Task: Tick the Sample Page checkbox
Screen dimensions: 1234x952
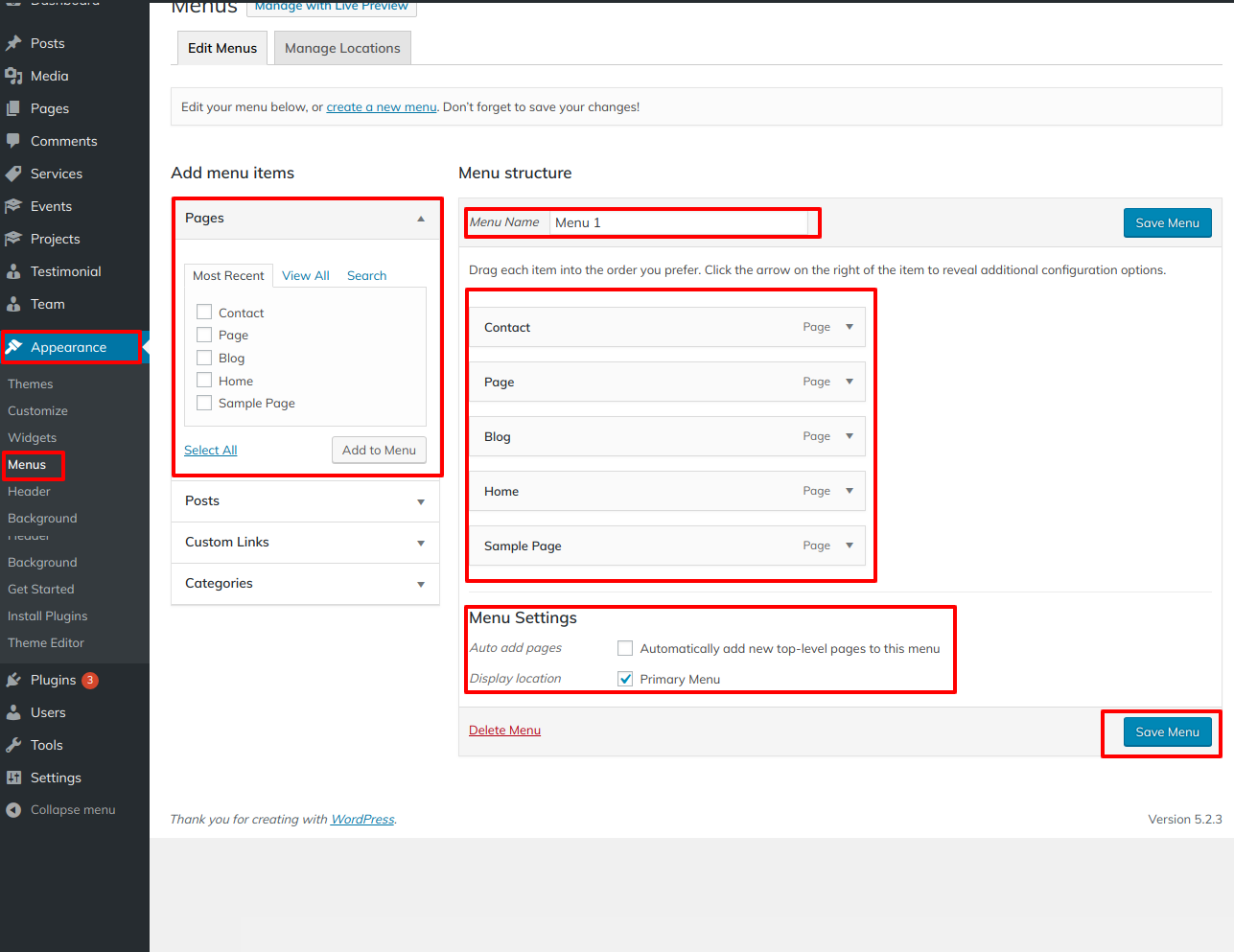Action: (x=204, y=404)
